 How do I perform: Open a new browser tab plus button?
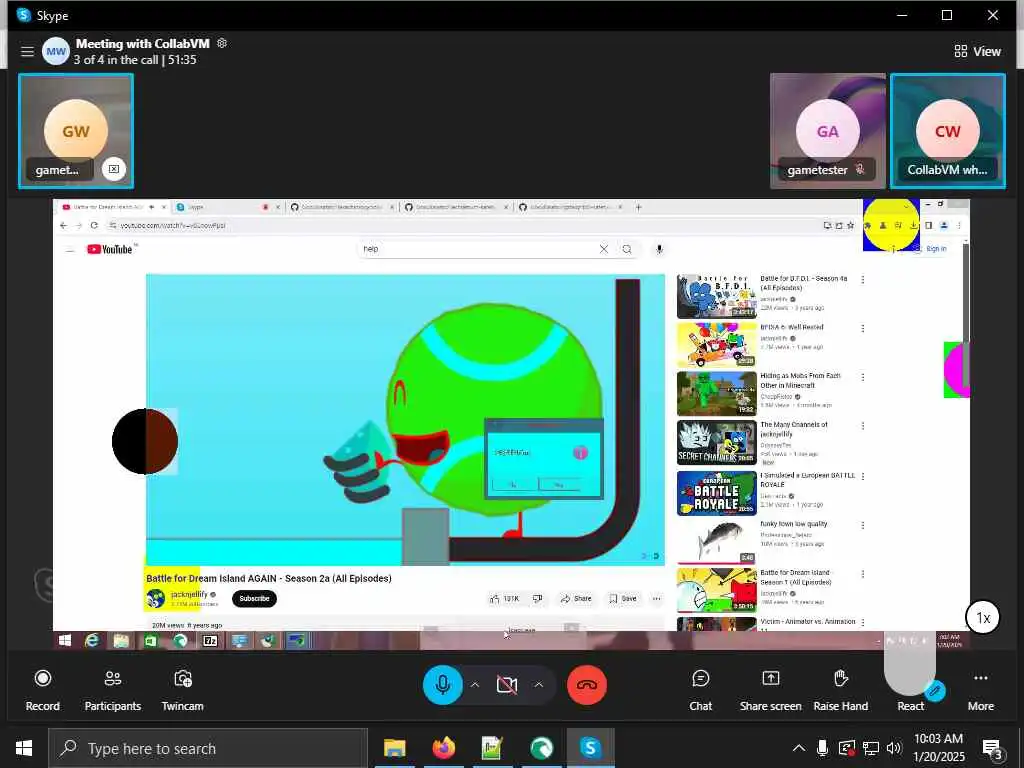click(638, 207)
